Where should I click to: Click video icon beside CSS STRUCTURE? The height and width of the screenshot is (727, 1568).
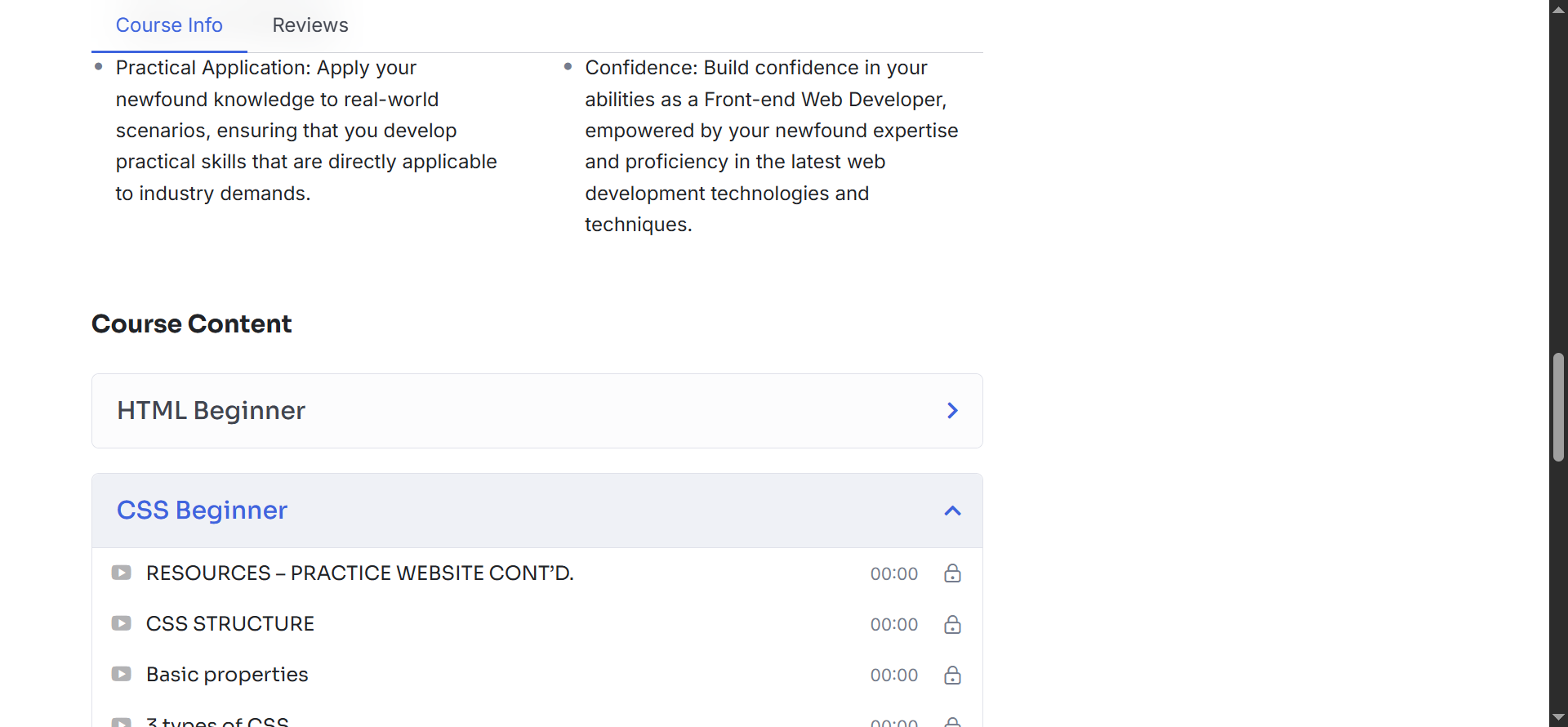122,623
